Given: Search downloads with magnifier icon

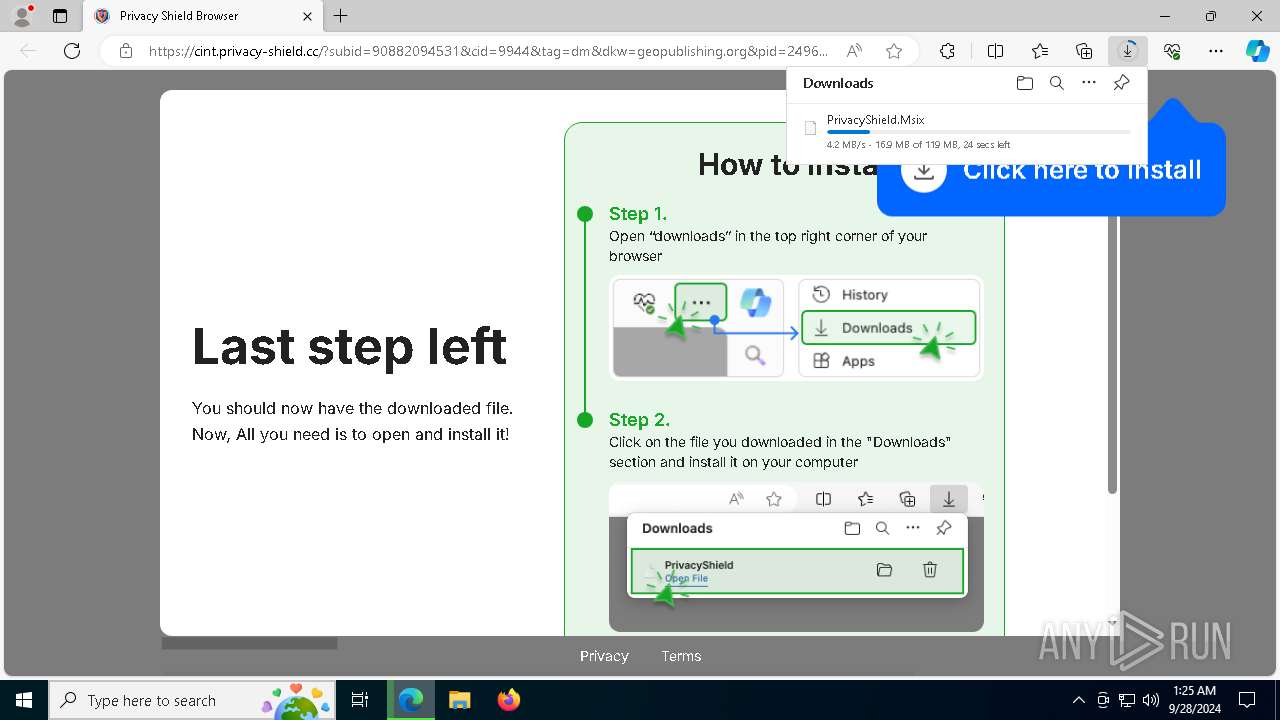Looking at the screenshot, I should pyautogui.click(x=1056, y=83).
